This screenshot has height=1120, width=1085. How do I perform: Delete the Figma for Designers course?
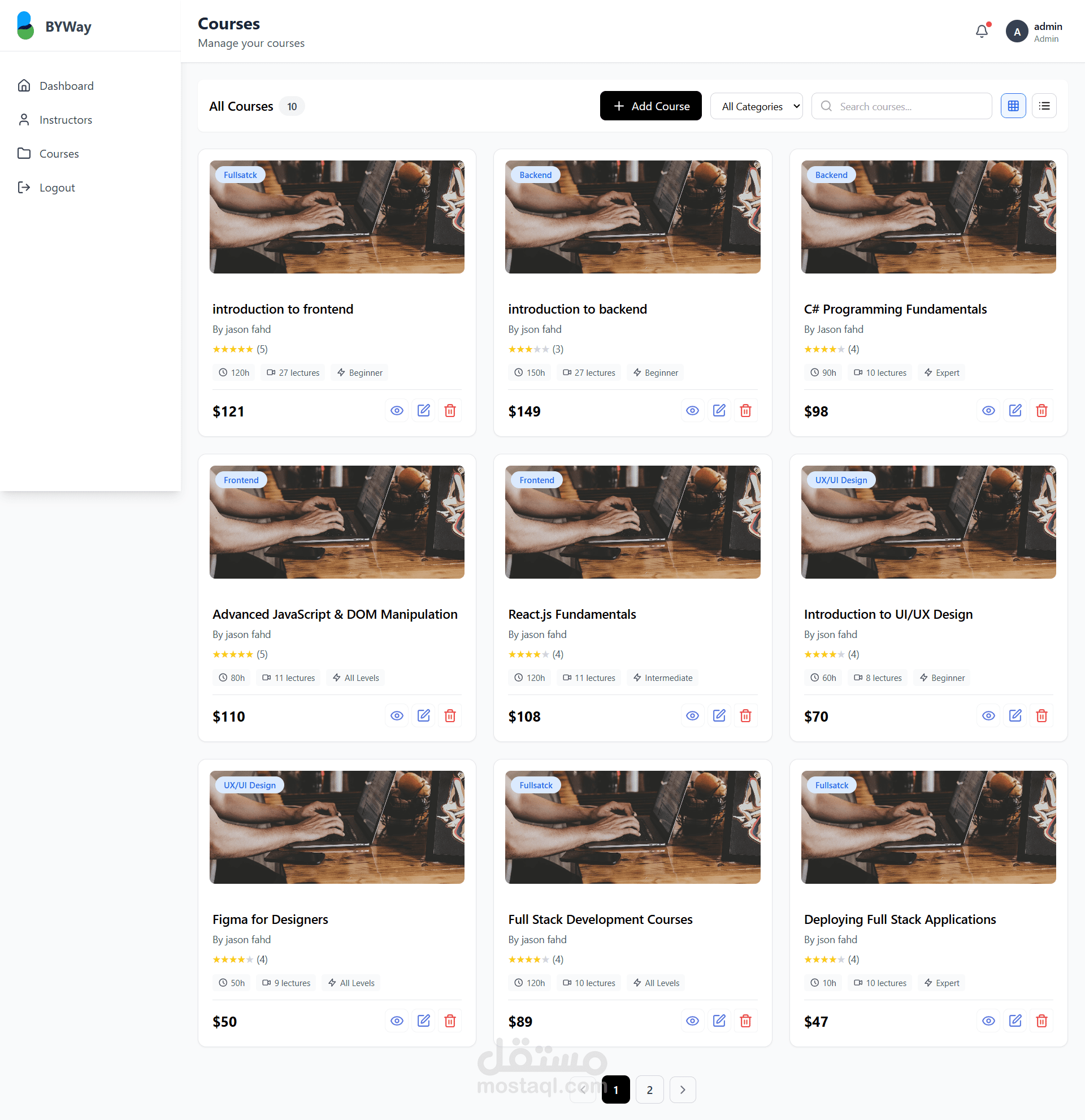click(x=450, y=1021)
